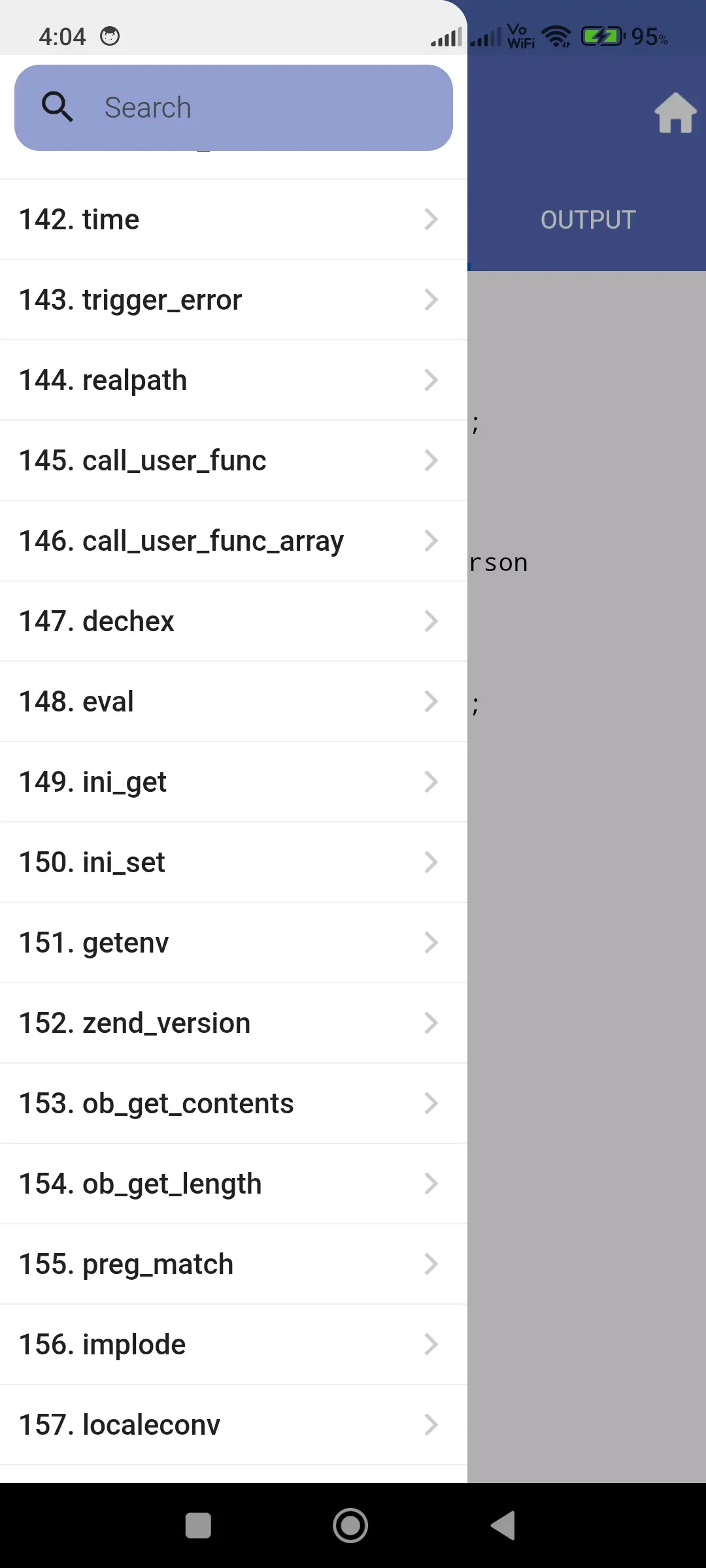Screen dimensions: 706x1568
Task: Click the search magnifier icon
Action: tap(58, 106)
